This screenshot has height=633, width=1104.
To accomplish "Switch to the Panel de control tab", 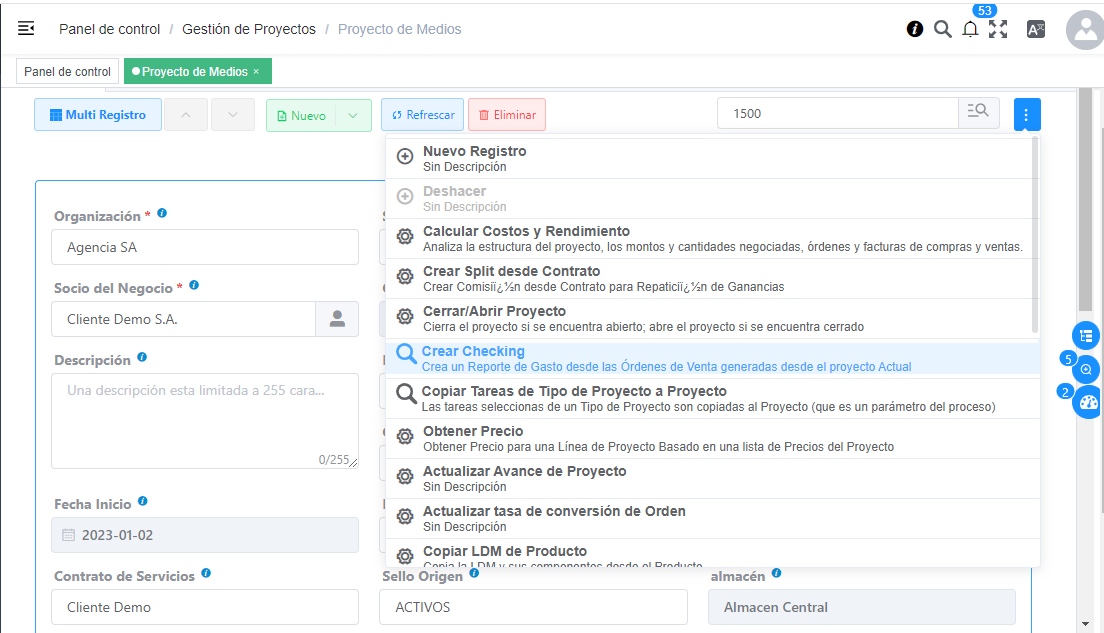I will point(67,72).
